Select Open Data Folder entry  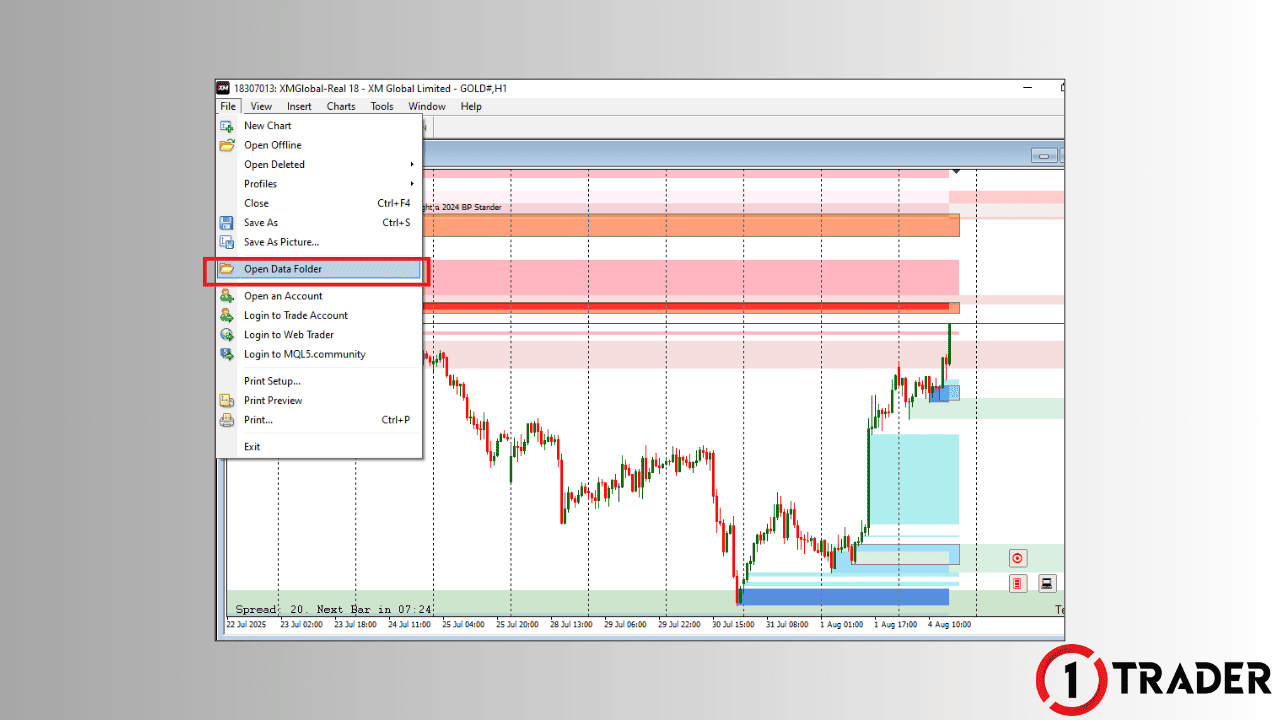coord(319,269)
